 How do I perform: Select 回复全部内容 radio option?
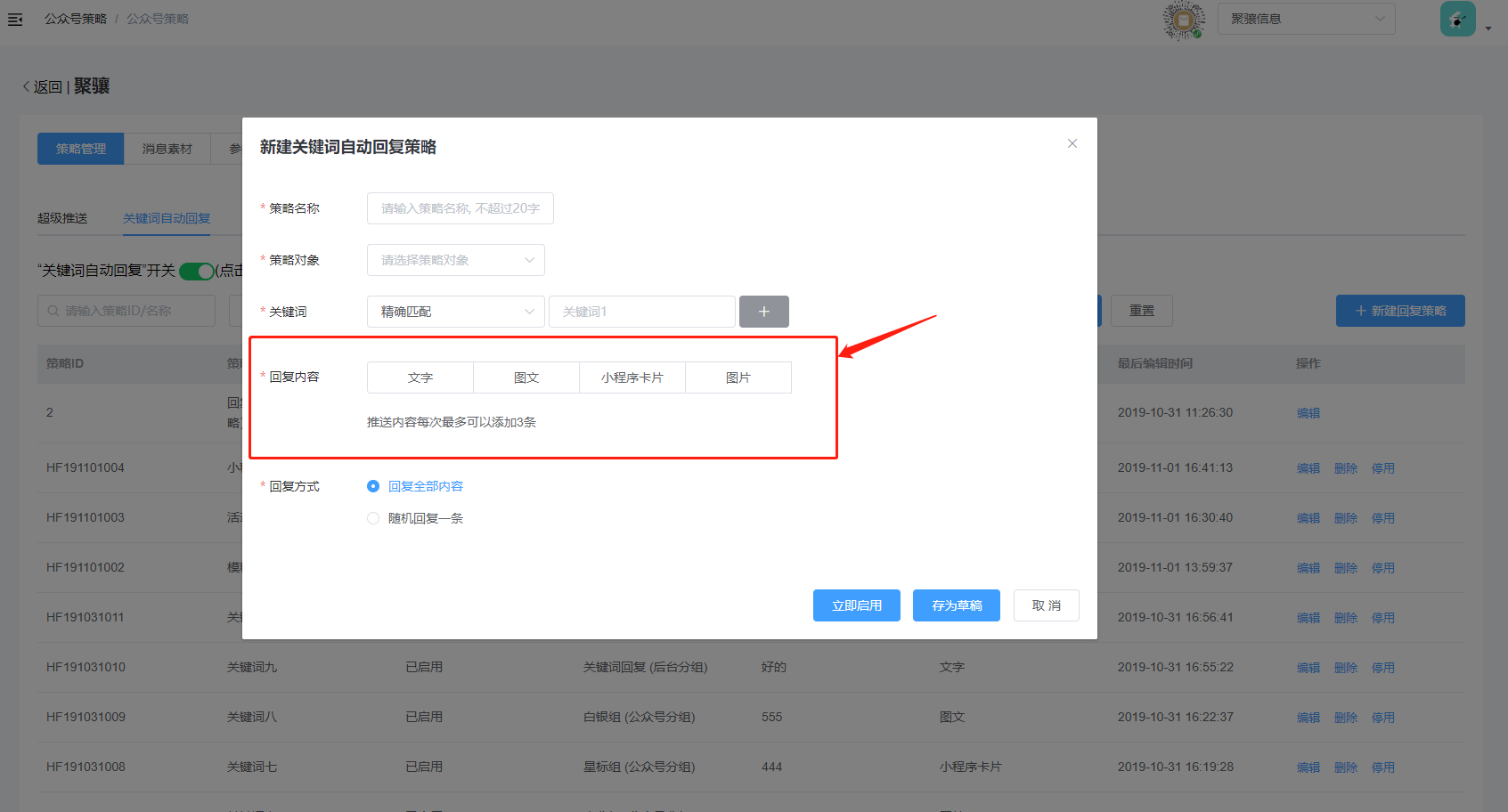point(373,486)
